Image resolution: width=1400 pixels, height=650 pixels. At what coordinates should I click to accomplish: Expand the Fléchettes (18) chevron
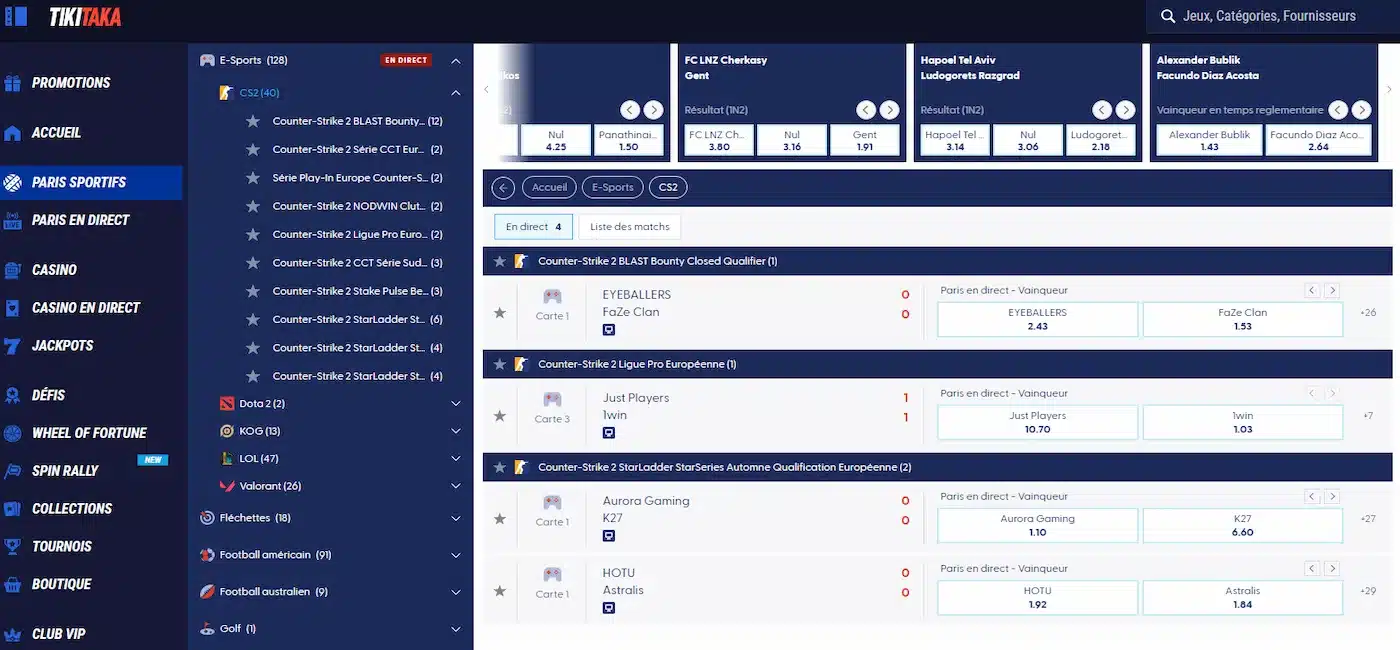point(456,518)
